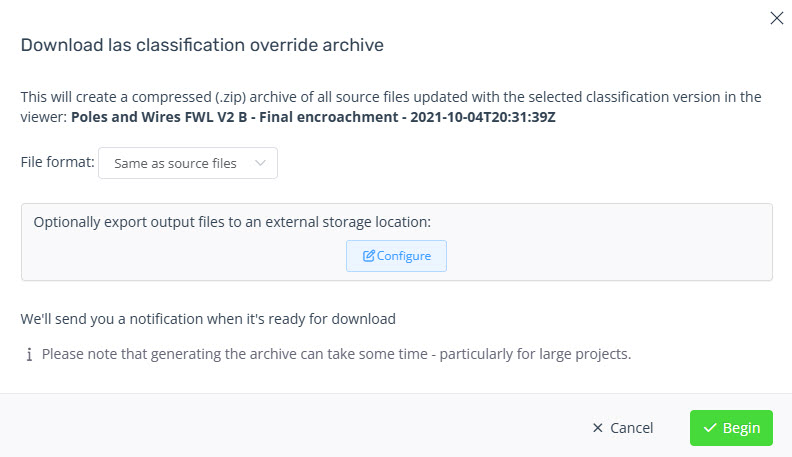Start the archive with the green Begin button
This screenshot has width=792, height=457.
pyautogui.click(x=731, y=428)
